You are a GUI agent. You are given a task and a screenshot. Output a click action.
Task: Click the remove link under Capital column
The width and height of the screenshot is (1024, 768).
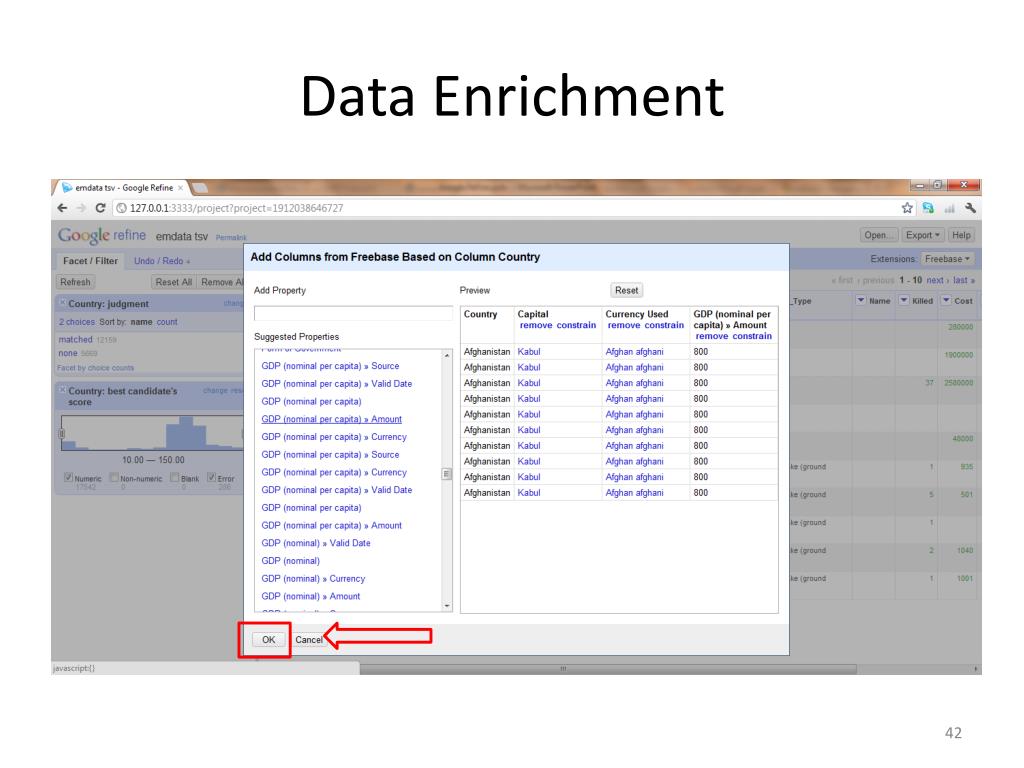[536, 325]
